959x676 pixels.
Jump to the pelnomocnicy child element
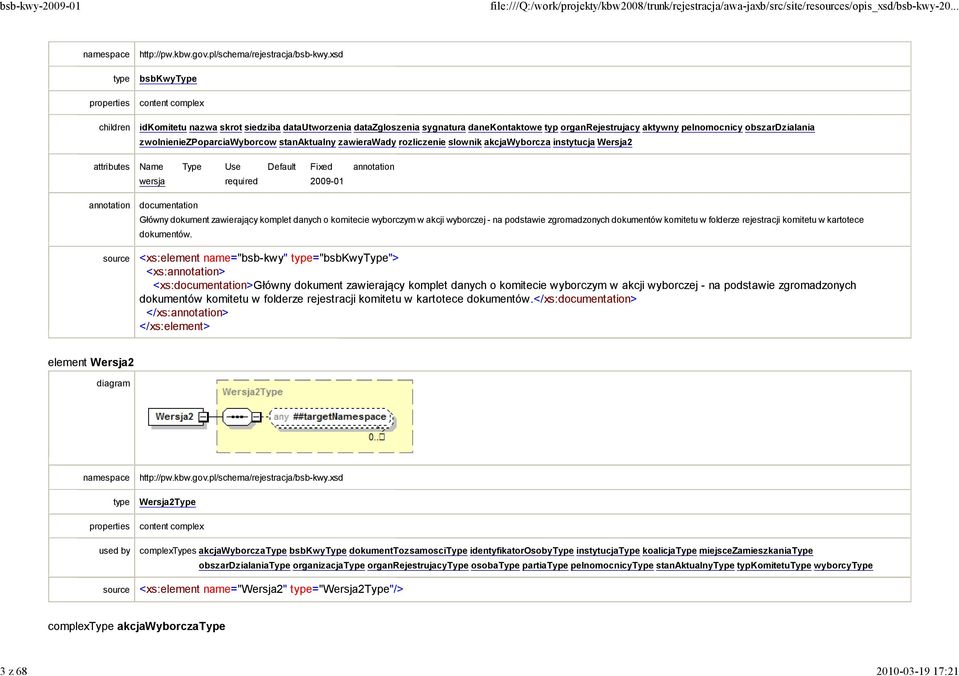tap(712, 127)
